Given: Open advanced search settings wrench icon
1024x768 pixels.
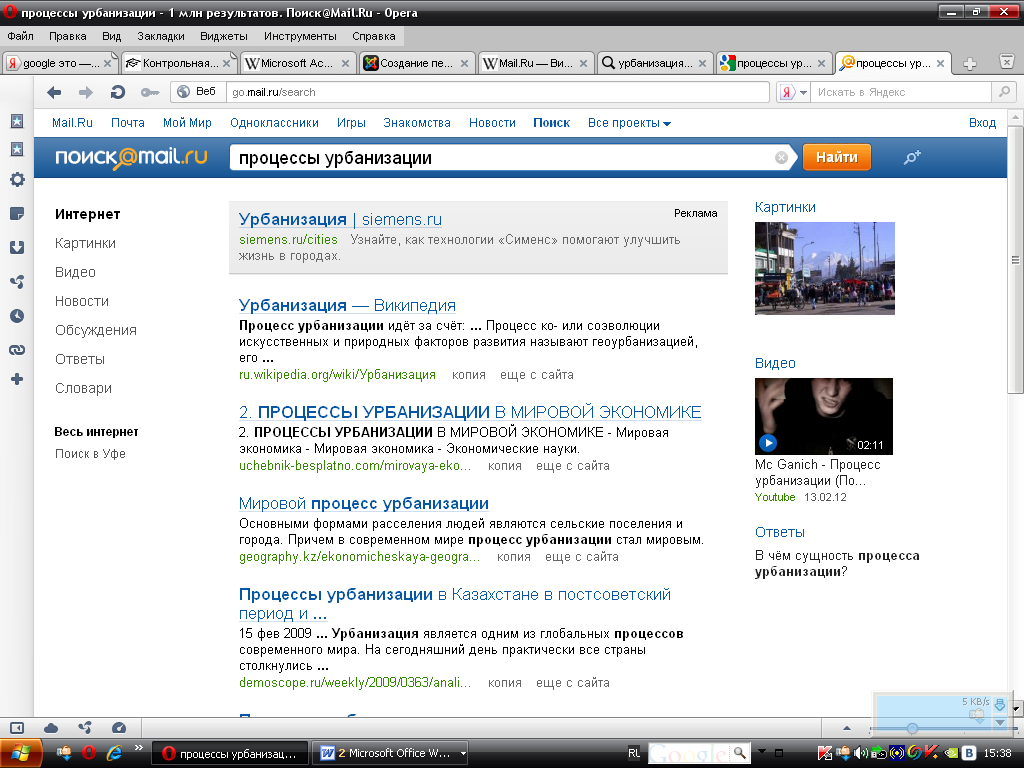Looking at the screenshot, I should 912,157.
